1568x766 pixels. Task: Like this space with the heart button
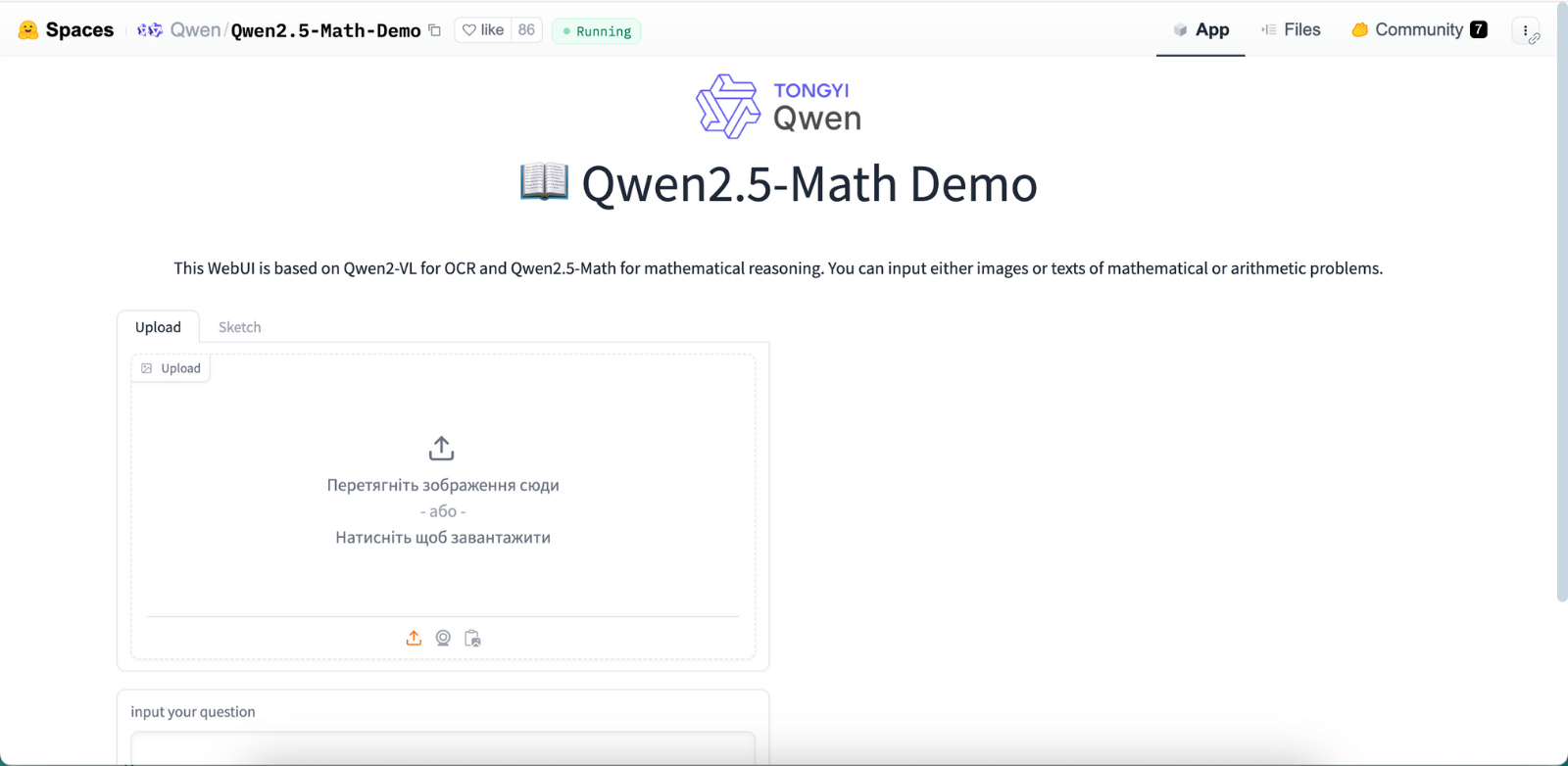coord(482,30)
